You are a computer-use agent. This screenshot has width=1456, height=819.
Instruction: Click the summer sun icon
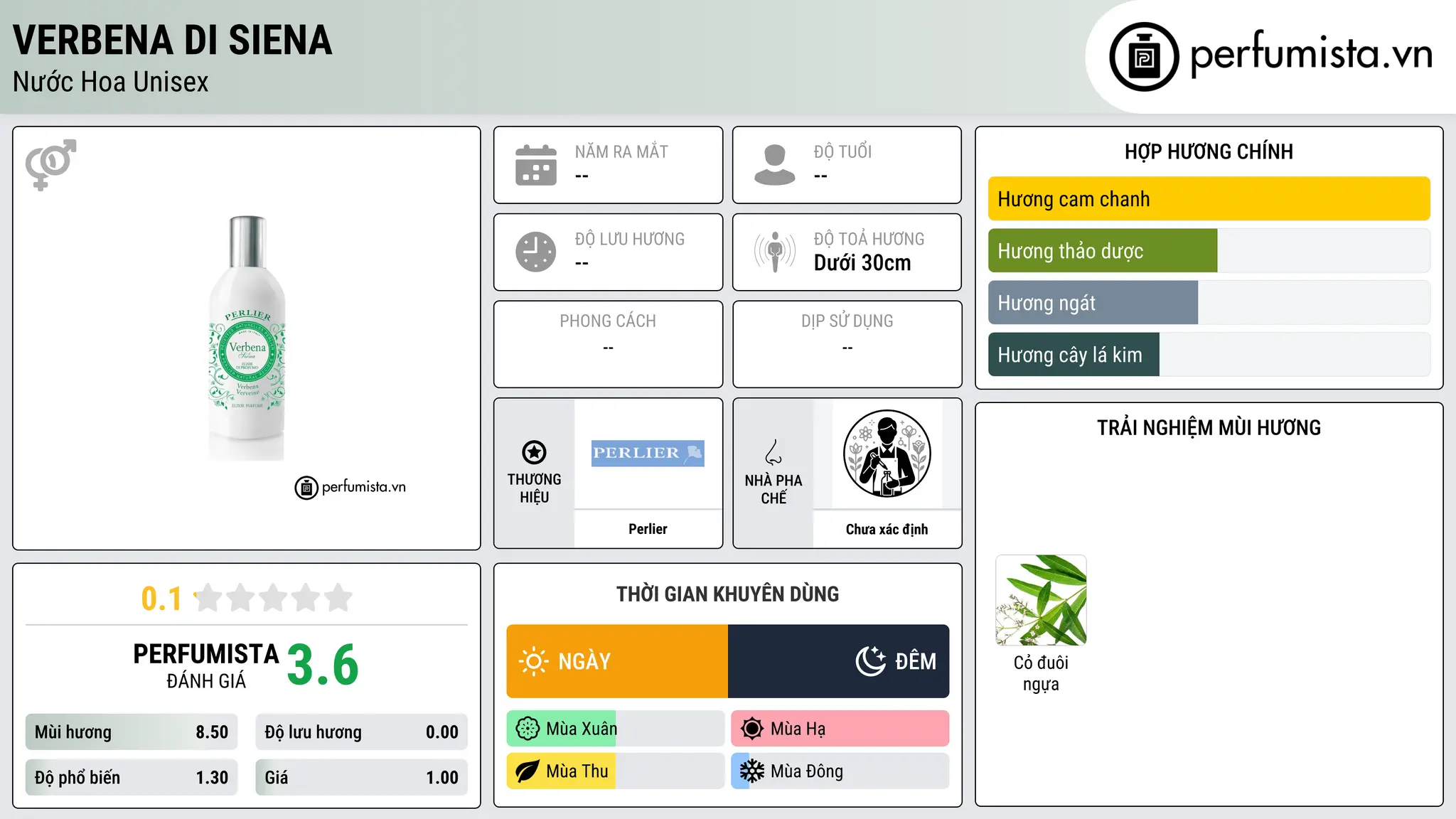pos(751,729)
